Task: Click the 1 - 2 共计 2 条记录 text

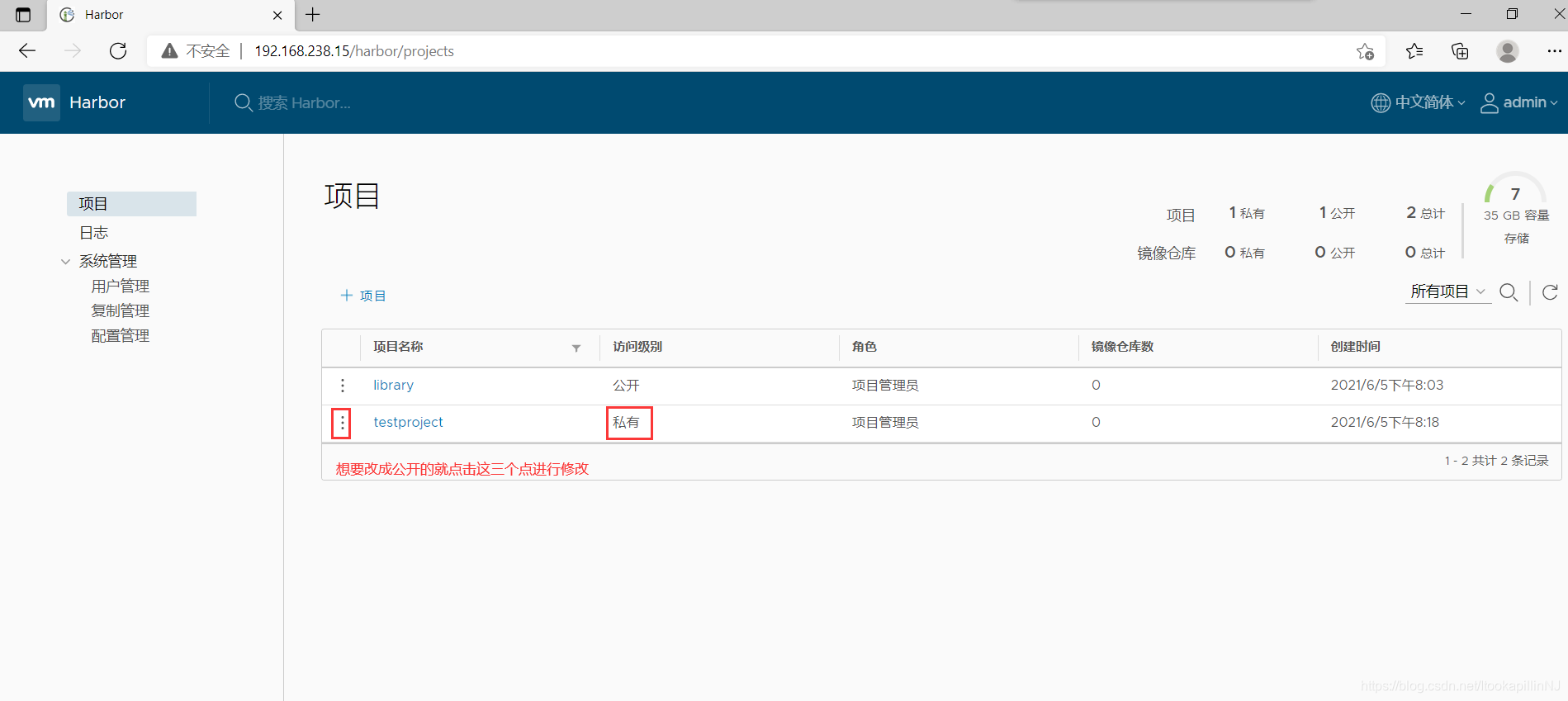Action: [x=1496, y=461]
